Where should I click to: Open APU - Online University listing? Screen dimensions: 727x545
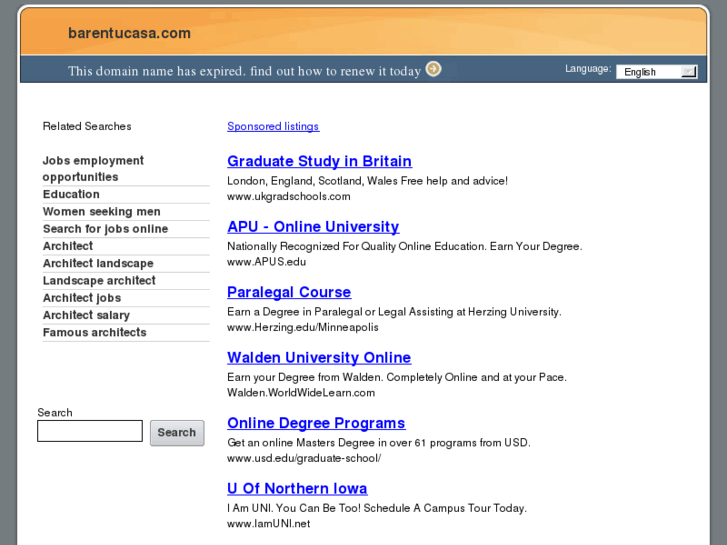point(313,226)
